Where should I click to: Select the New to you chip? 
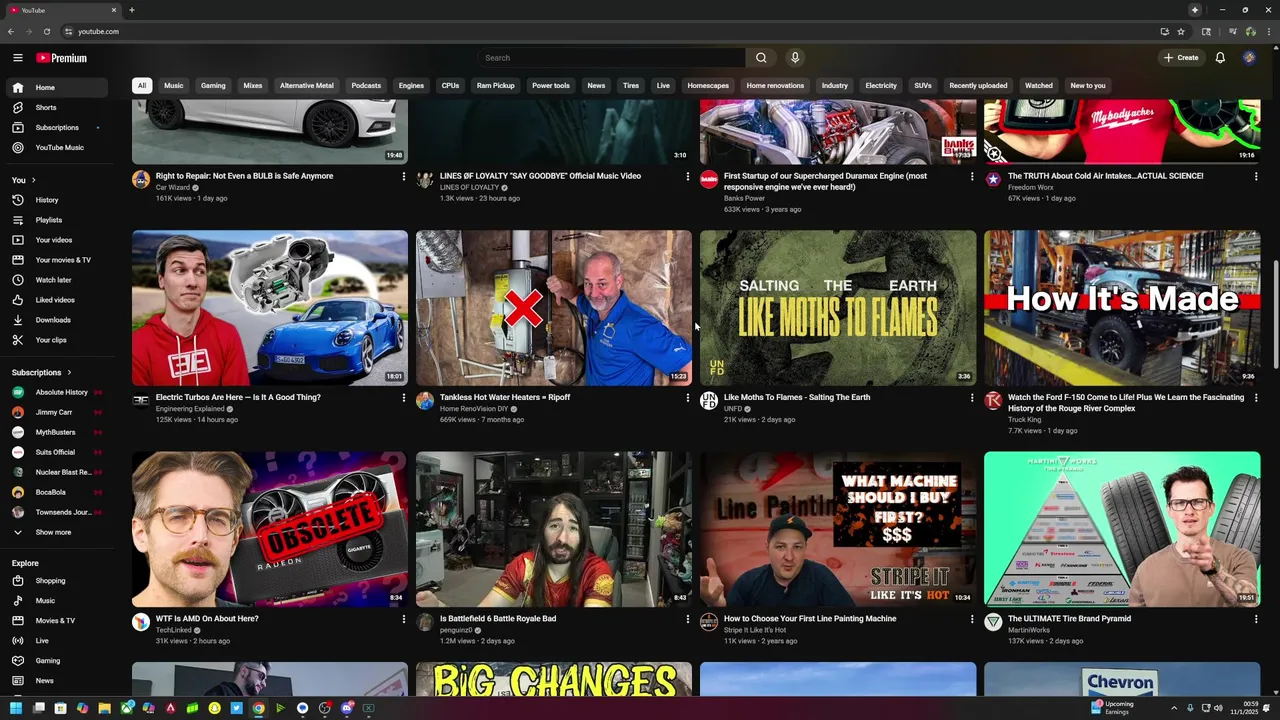(1088, 86)
